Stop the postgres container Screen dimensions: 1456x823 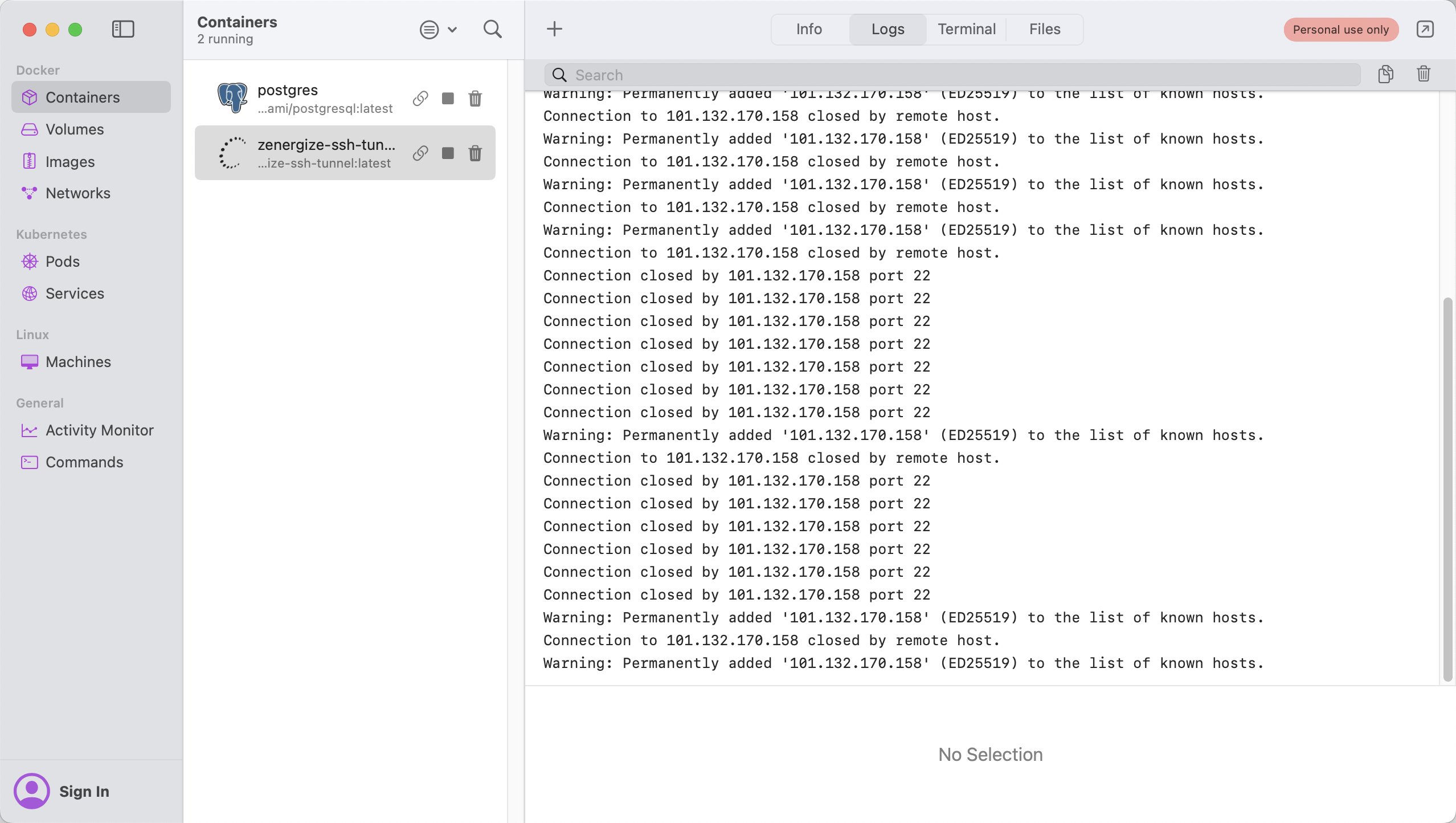pos(448,99)
